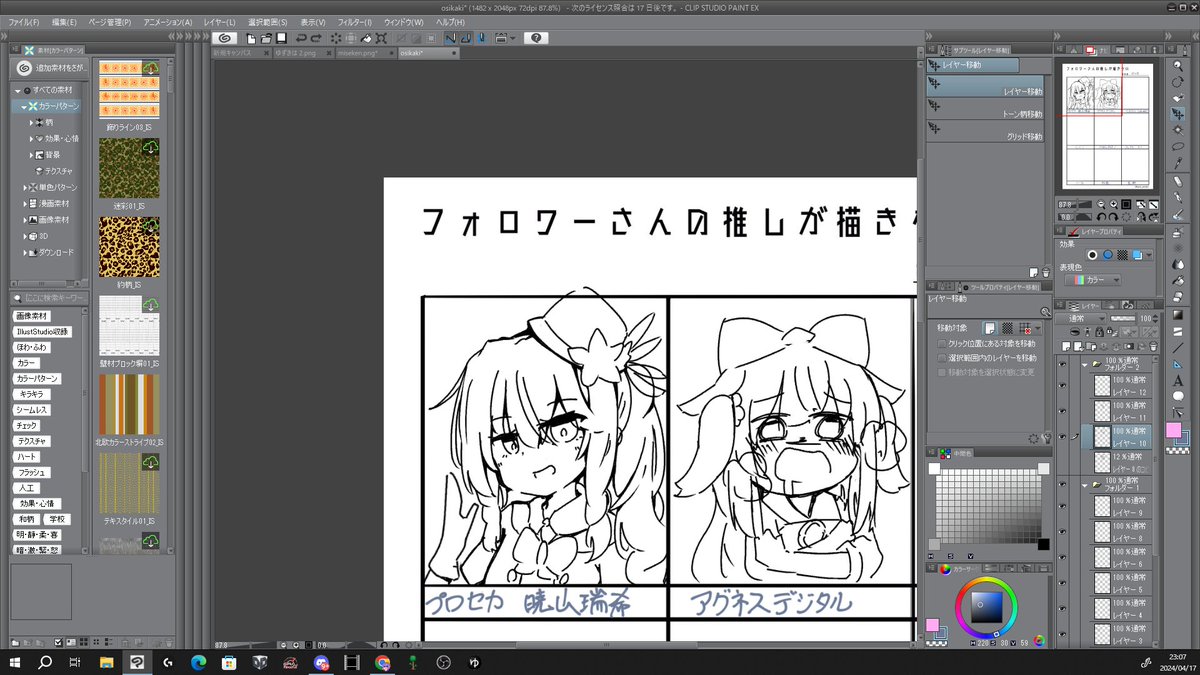This screenshot has width=1200, height=675.
Task: Redo the action in the command bar
Action: (318, 37)
